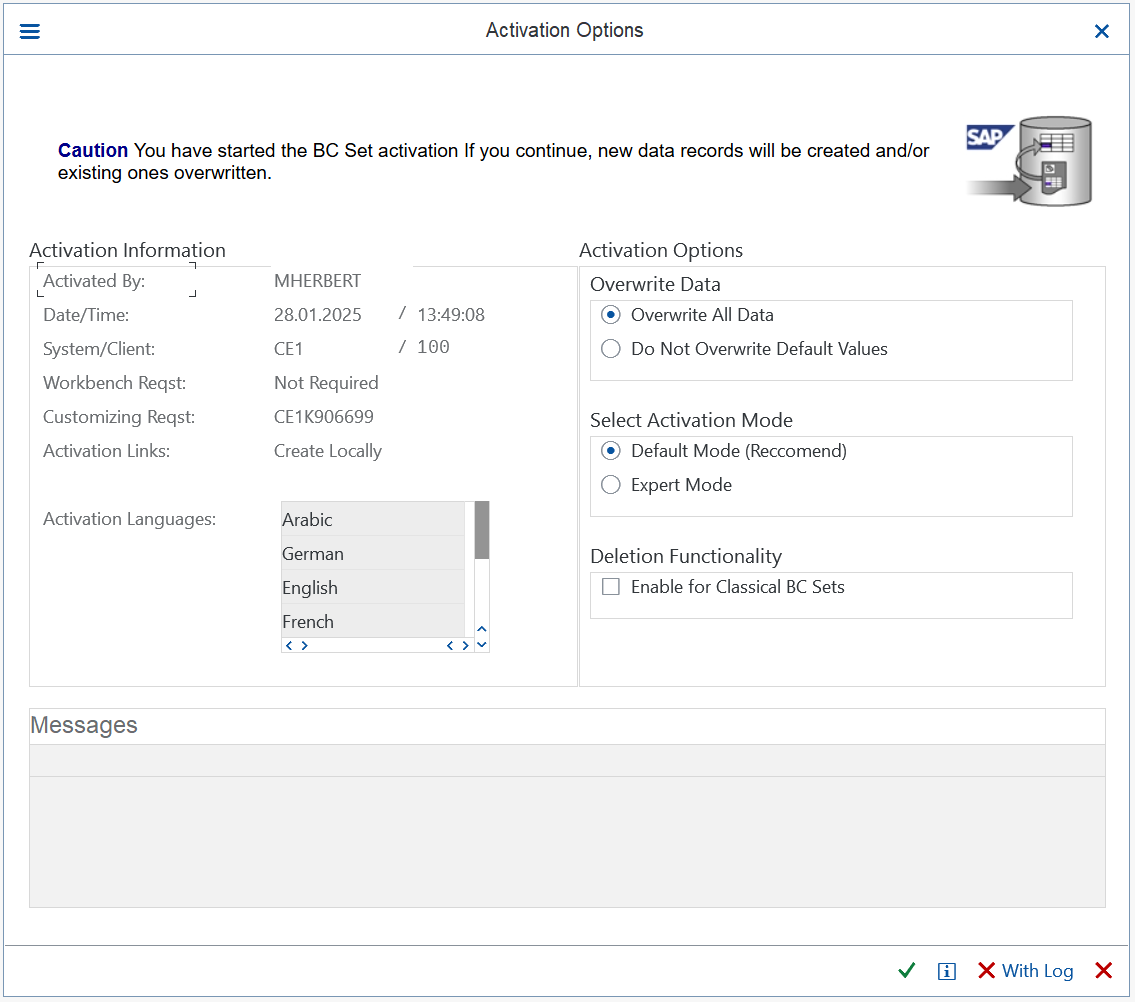Click the language list vertical scrollbar thumb
This screenshot has height=1002, width=1135.
point(481,530)
